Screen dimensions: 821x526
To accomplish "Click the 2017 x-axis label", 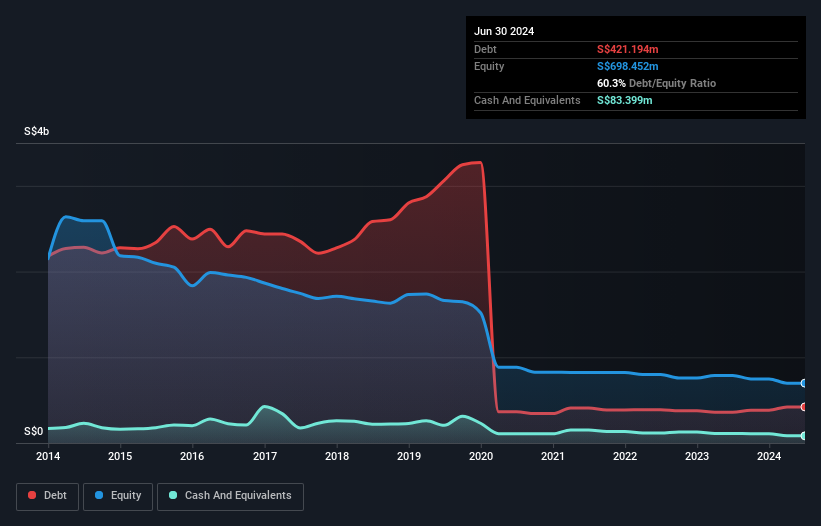I will click(x=265, y=456).
